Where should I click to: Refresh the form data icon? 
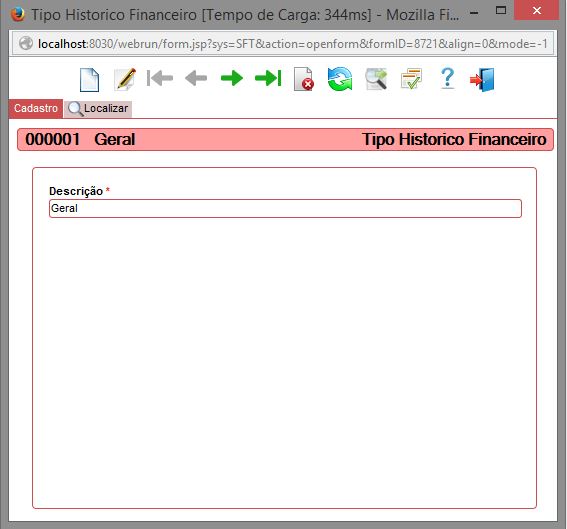coord(340,79)
